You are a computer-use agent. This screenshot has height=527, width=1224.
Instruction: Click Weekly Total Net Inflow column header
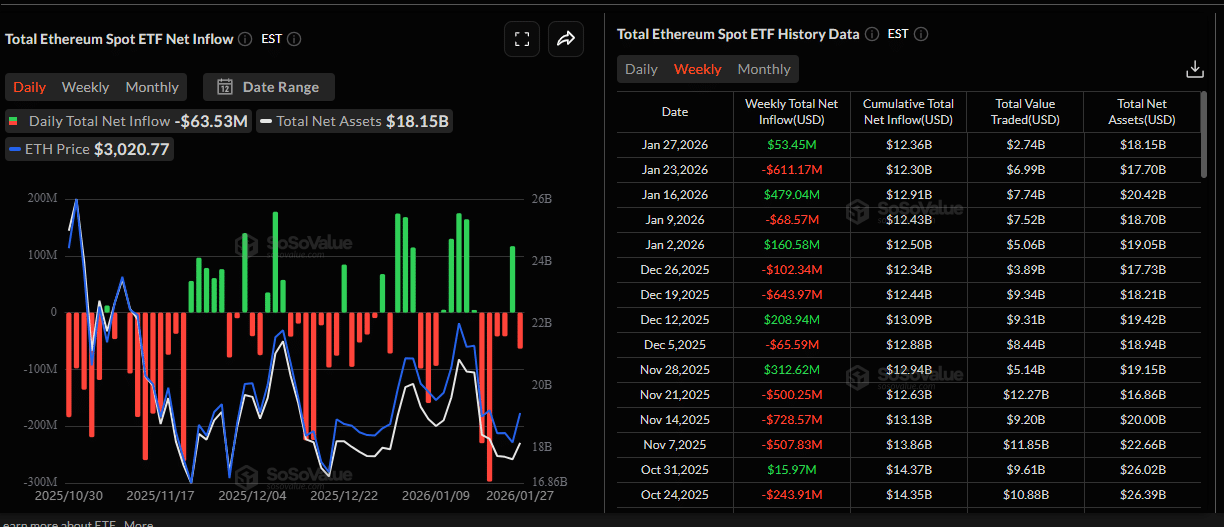792,111
